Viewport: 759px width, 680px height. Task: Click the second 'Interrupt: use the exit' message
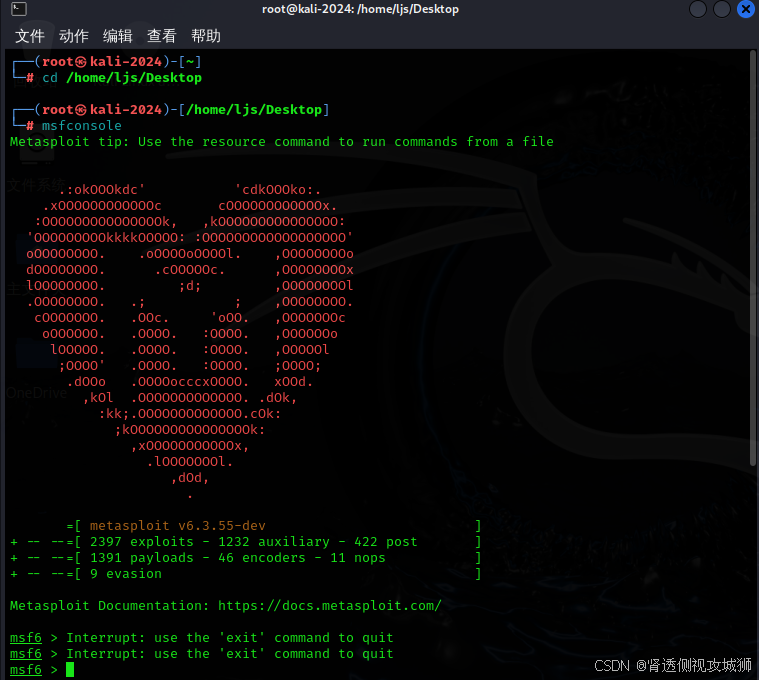(x=230, y=653)
